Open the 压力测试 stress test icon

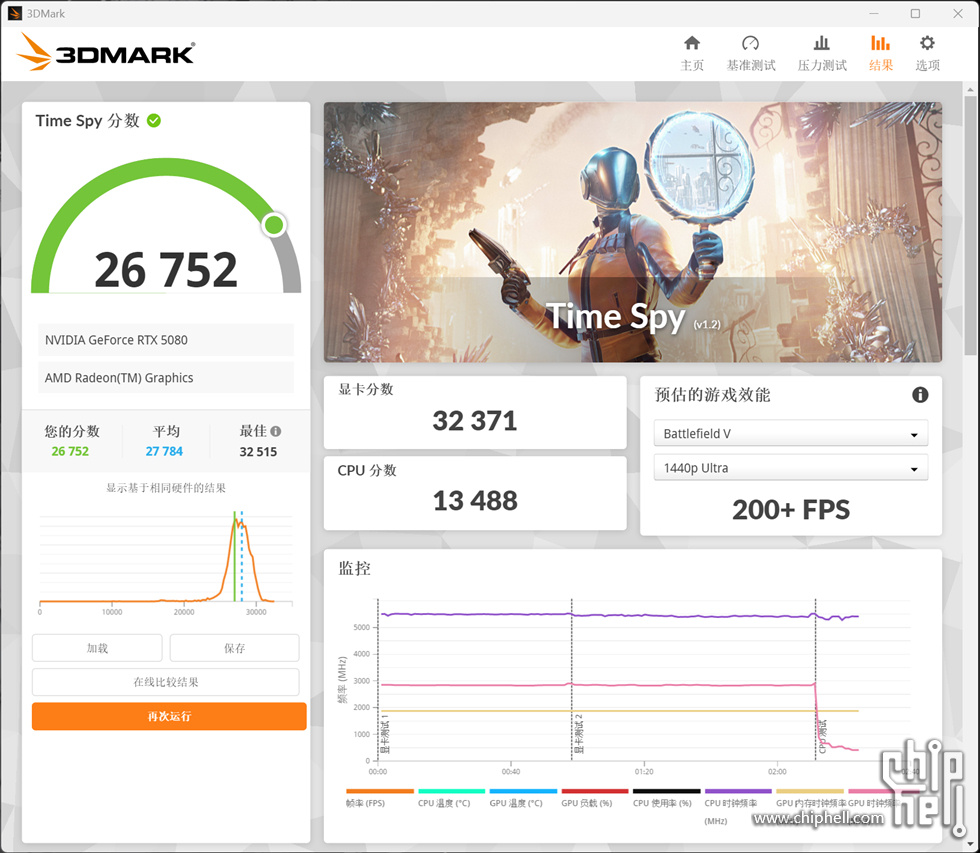pyautogui.click(x=821, y=43)
